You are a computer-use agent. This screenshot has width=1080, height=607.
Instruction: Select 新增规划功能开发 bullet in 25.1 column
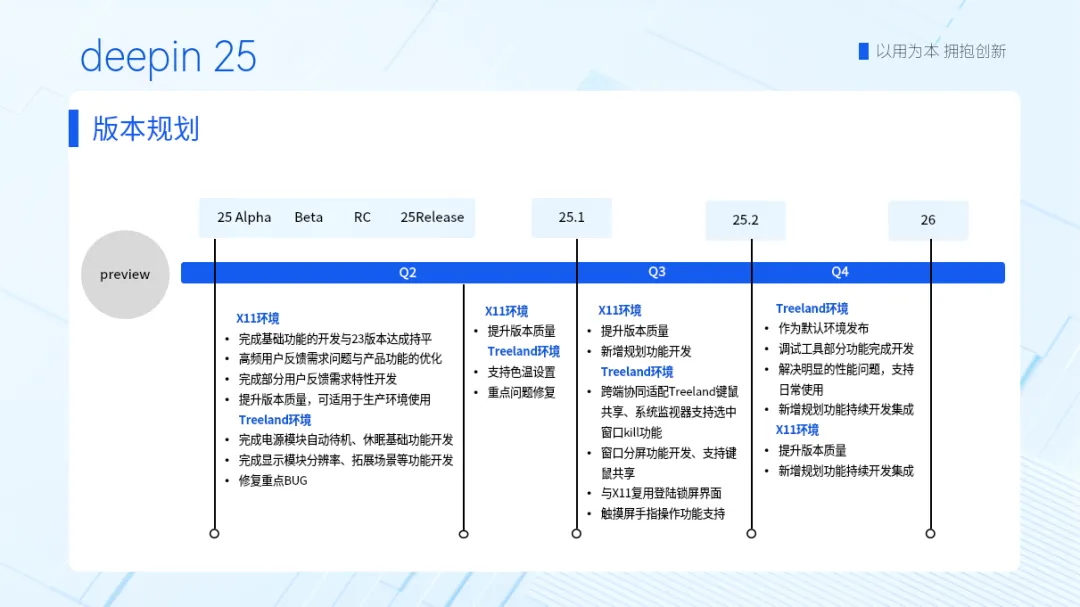point(645,351)
